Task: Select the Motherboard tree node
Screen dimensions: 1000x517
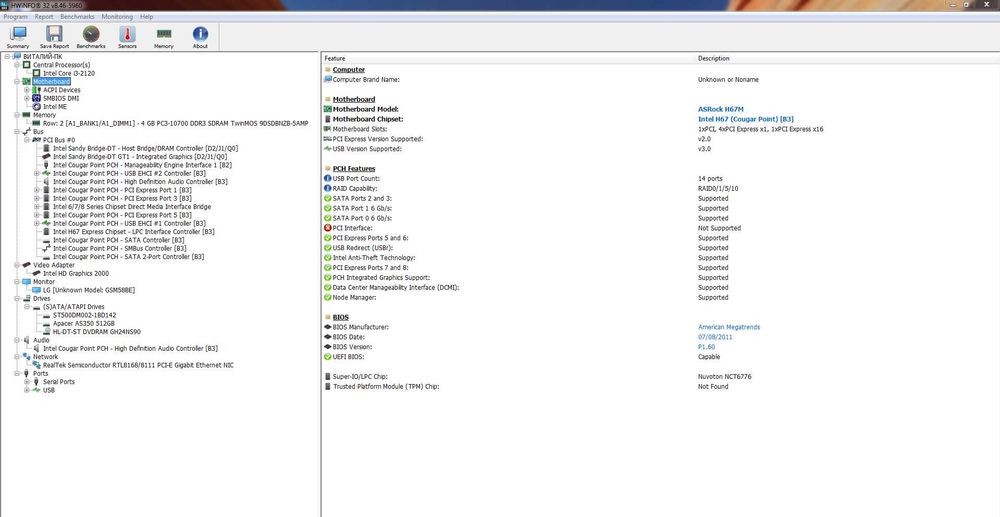Action: click(x=51, y=82)
